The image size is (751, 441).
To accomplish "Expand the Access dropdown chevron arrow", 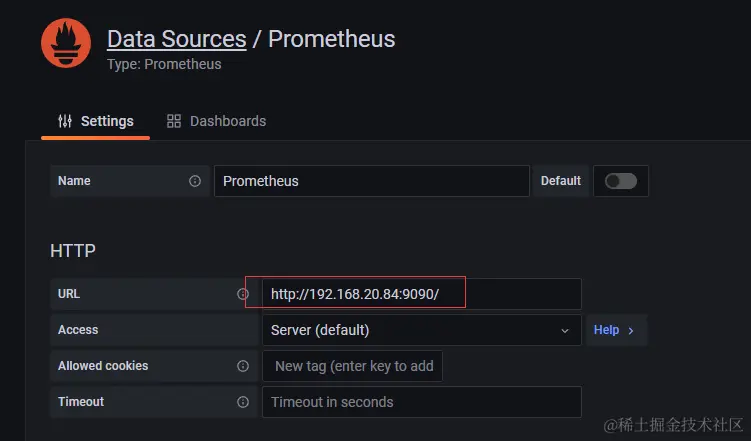I will click(x=565, y=330).
